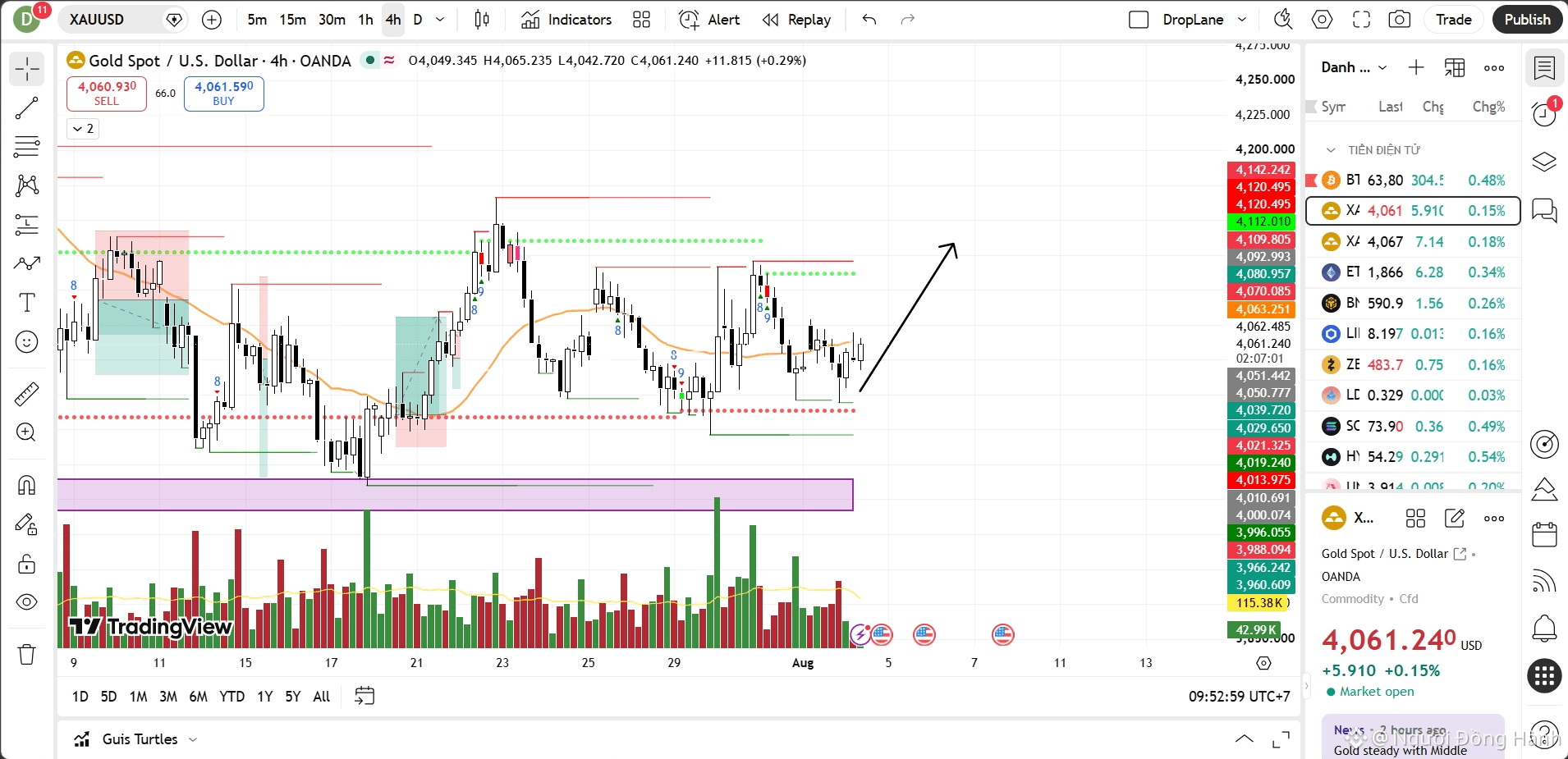Image resolution: width=1568 pixels, height=759 pixels.
Task: Switch to the 15m timeframe
Action: tap(292, 20)
